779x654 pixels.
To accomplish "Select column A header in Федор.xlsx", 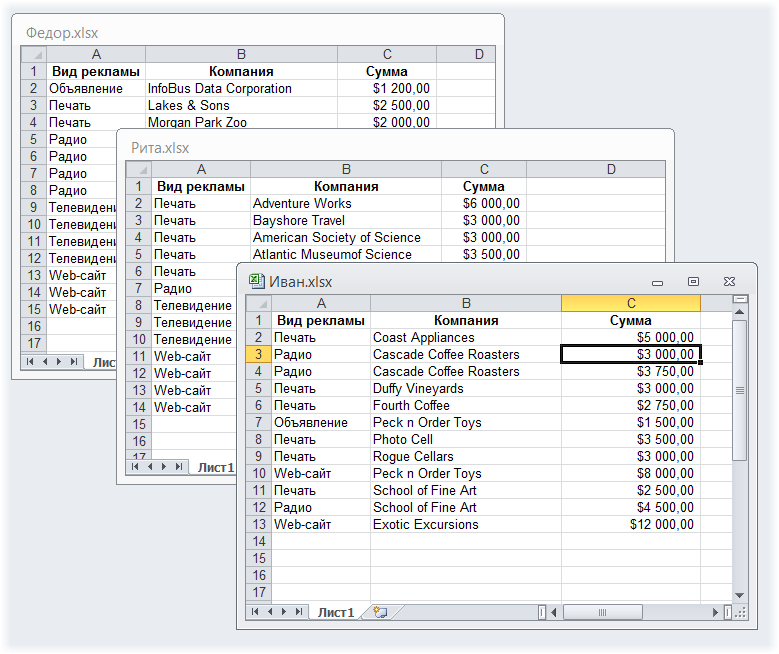I will (x=96, y=54).
